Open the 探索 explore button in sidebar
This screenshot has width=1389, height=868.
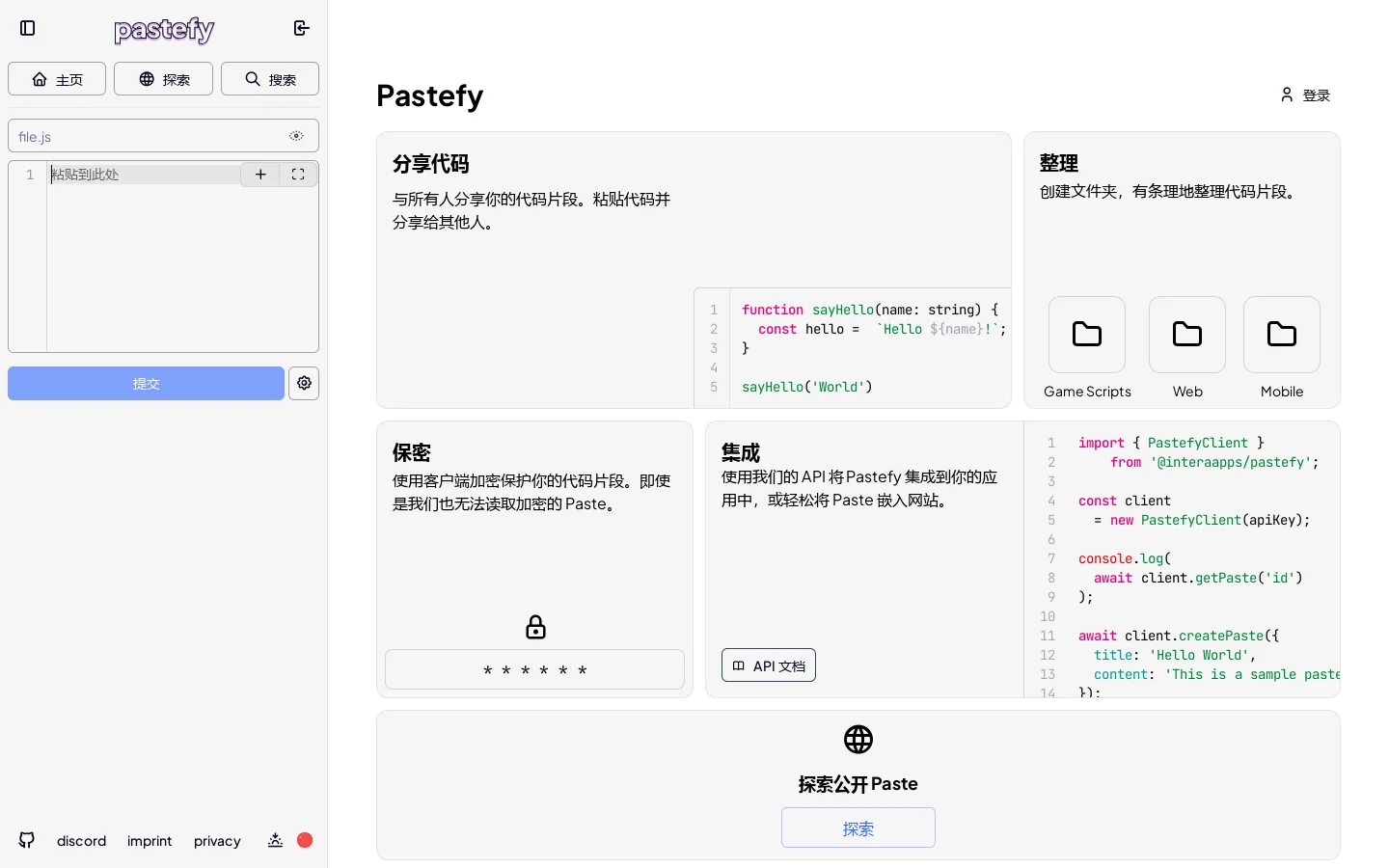[163, 79]
